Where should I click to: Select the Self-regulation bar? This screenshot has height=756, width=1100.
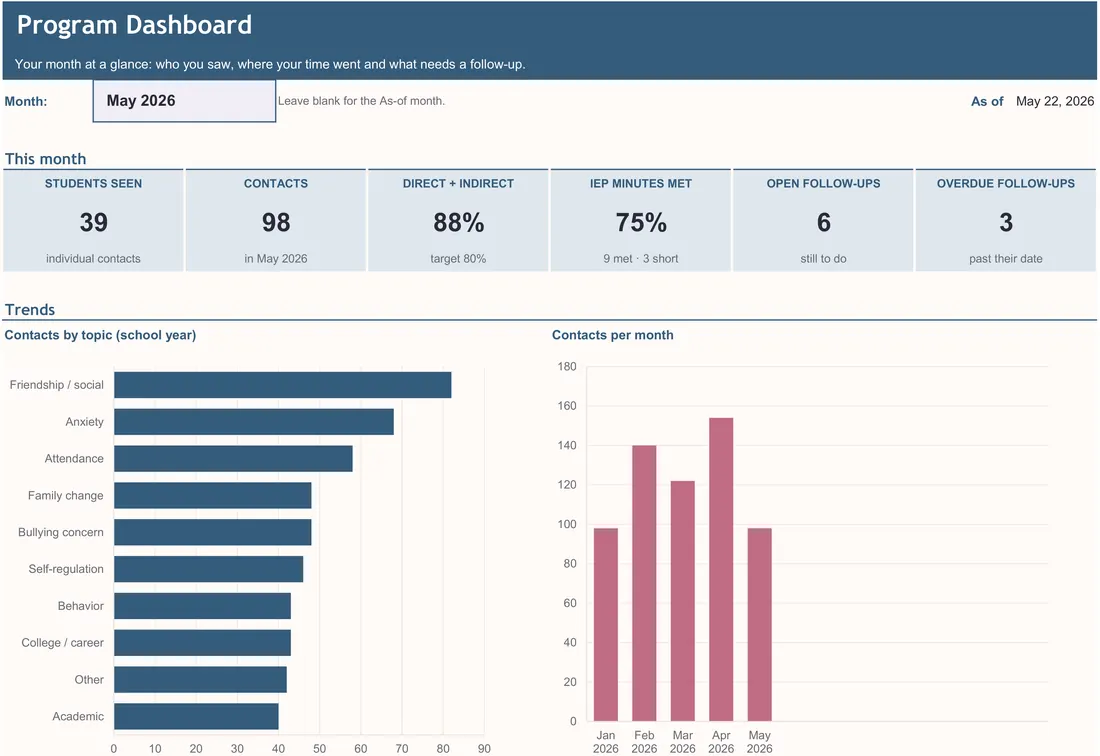click(208, 569)
